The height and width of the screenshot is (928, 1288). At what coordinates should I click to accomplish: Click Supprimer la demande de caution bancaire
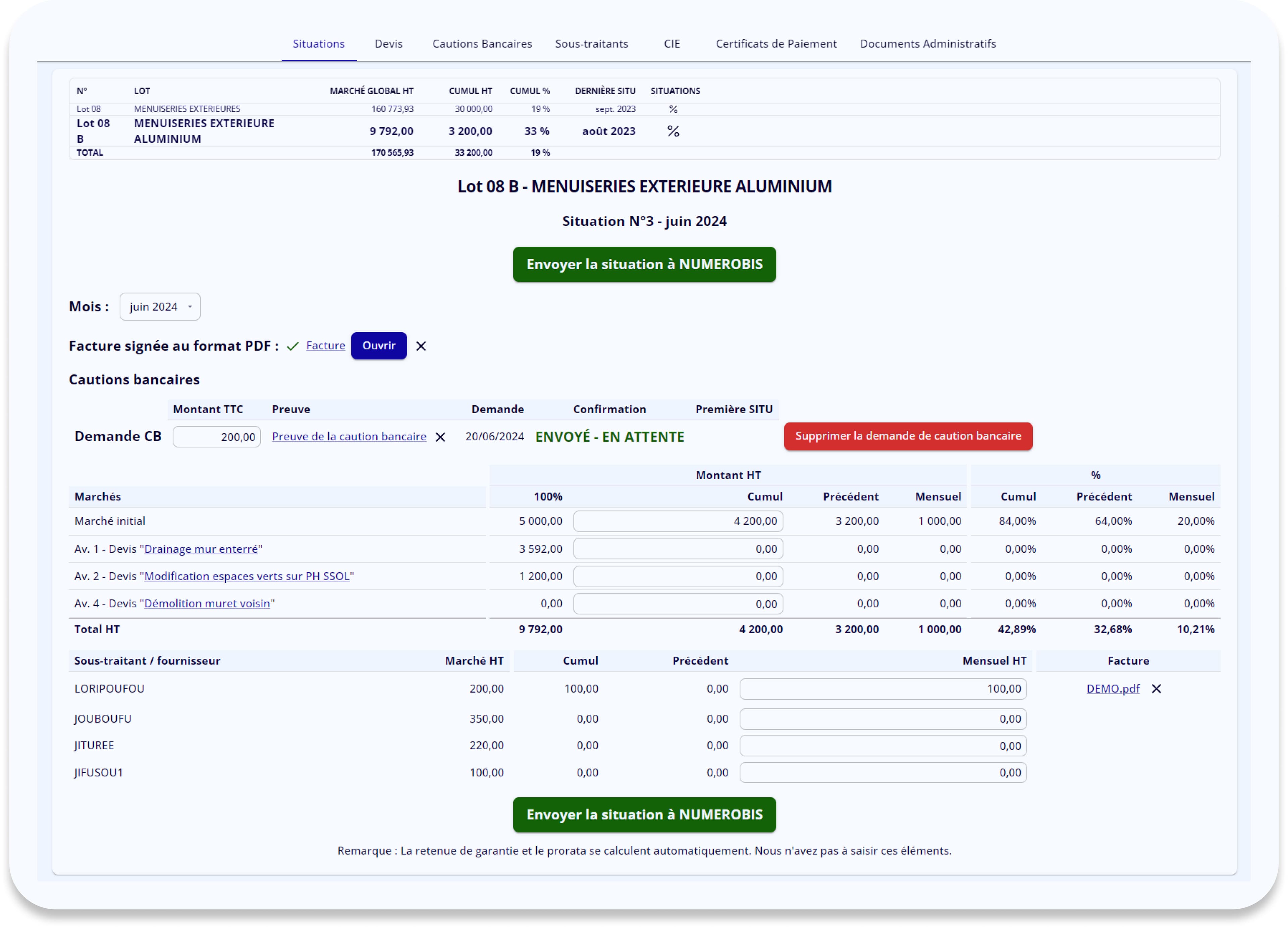coord(908,436)
